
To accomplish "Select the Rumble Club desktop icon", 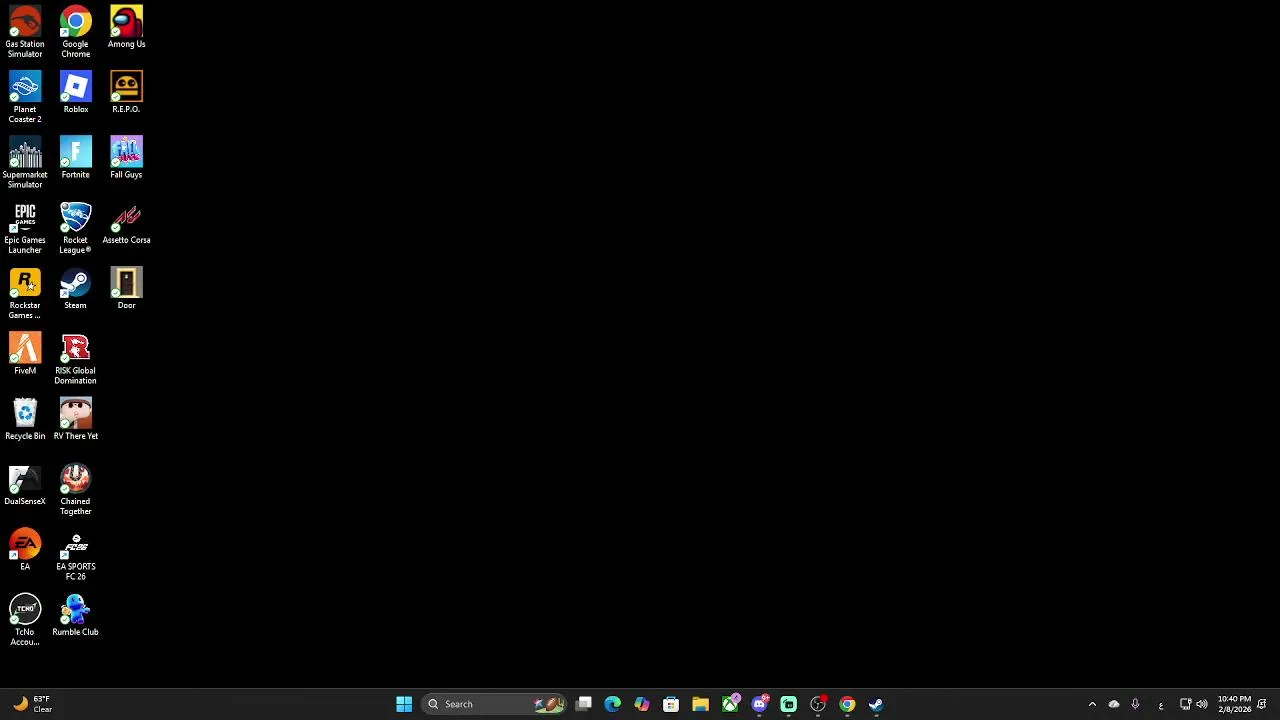I will tap(75, 615).
